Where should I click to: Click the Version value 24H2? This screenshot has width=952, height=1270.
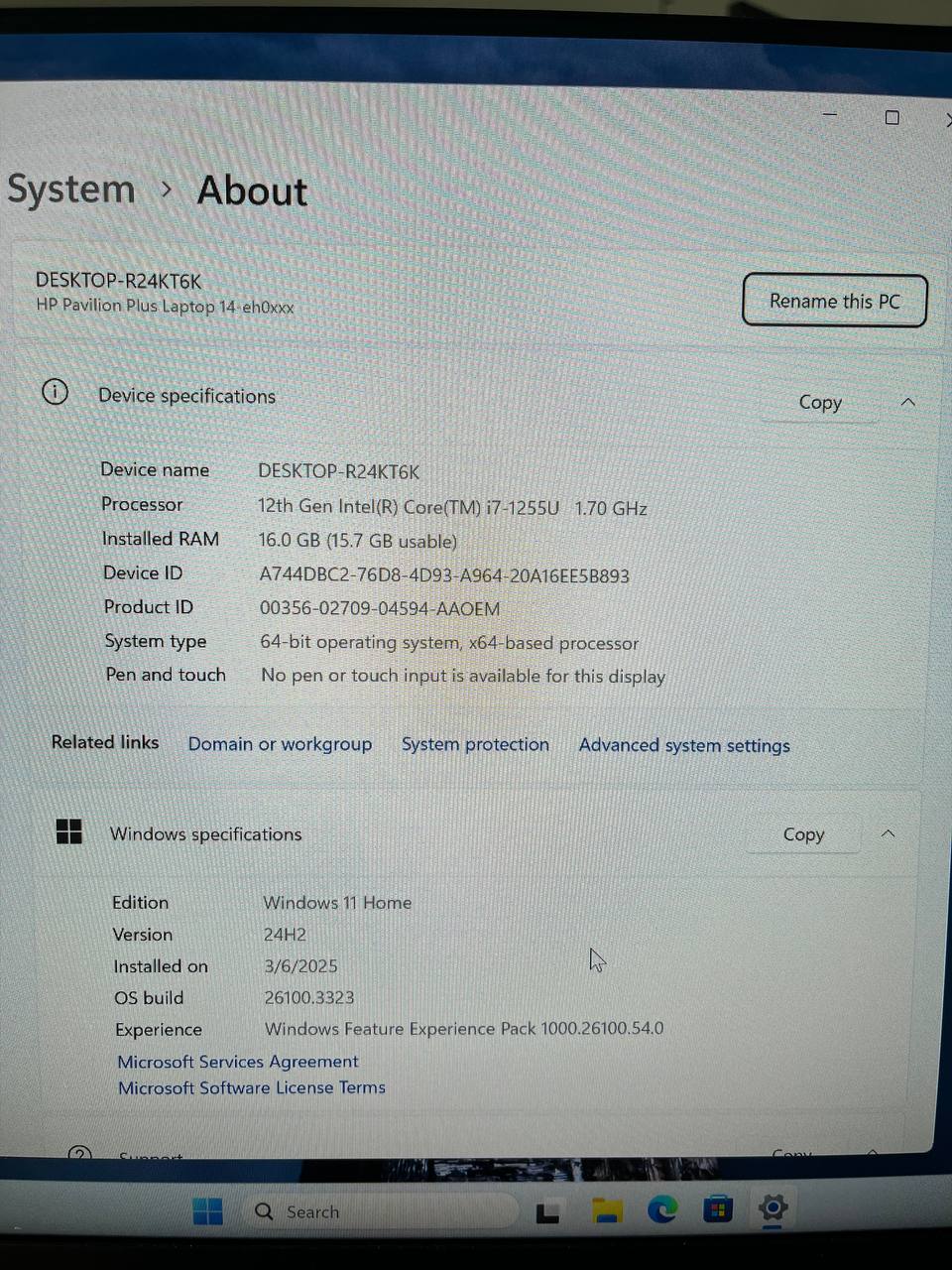click(x=285, y=935)
